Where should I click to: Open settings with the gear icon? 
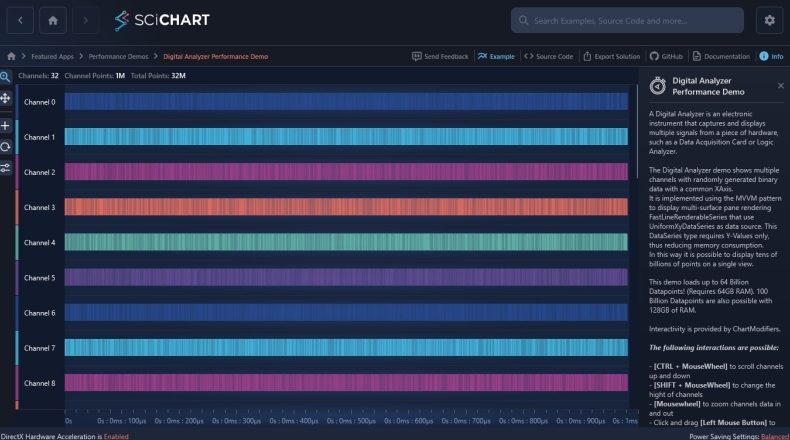point(769,20)
